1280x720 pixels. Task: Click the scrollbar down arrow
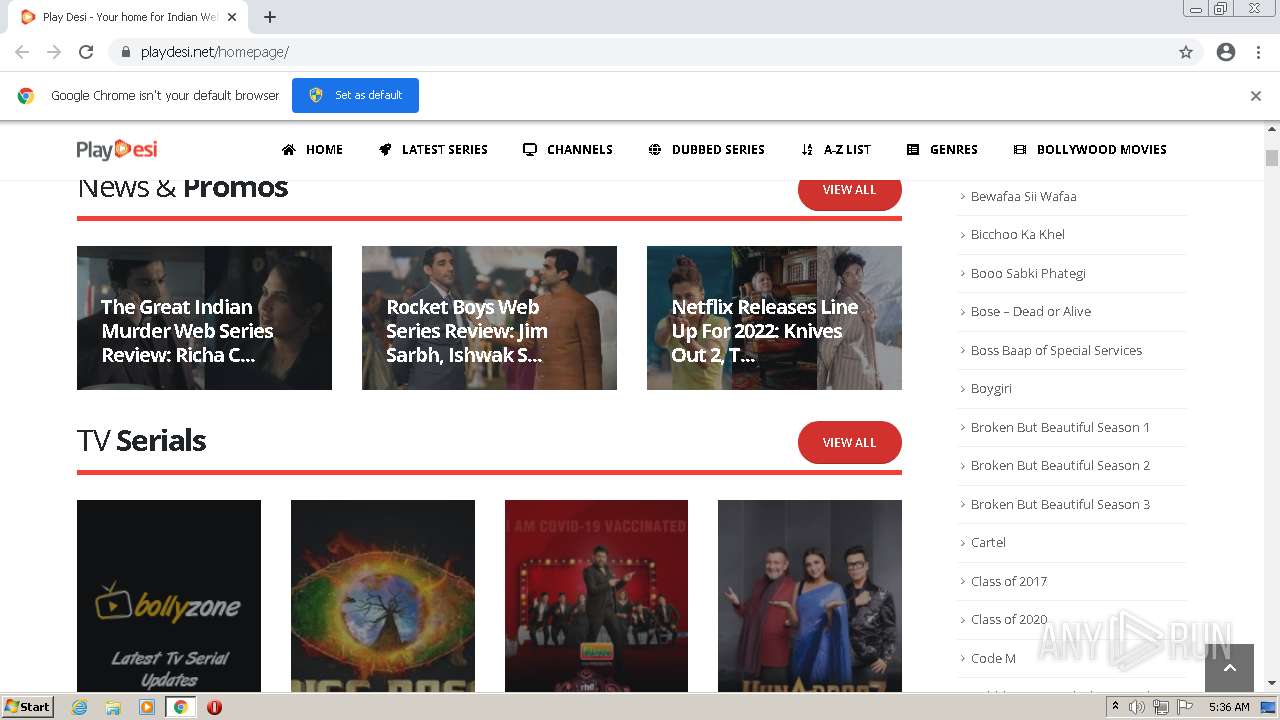(x=1272, y=684)
